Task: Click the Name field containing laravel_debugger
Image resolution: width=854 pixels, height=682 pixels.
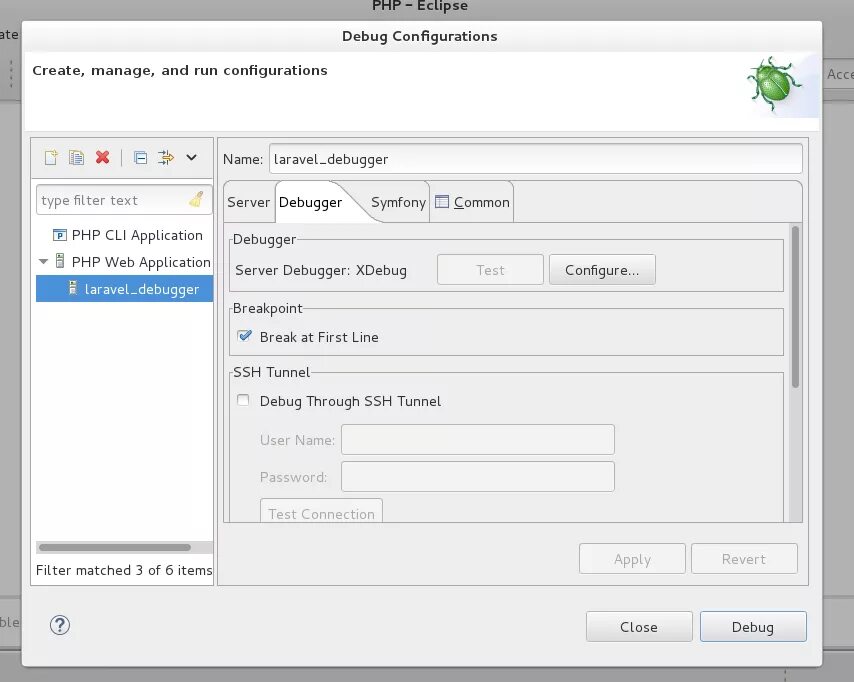Action: pos(535,159)
